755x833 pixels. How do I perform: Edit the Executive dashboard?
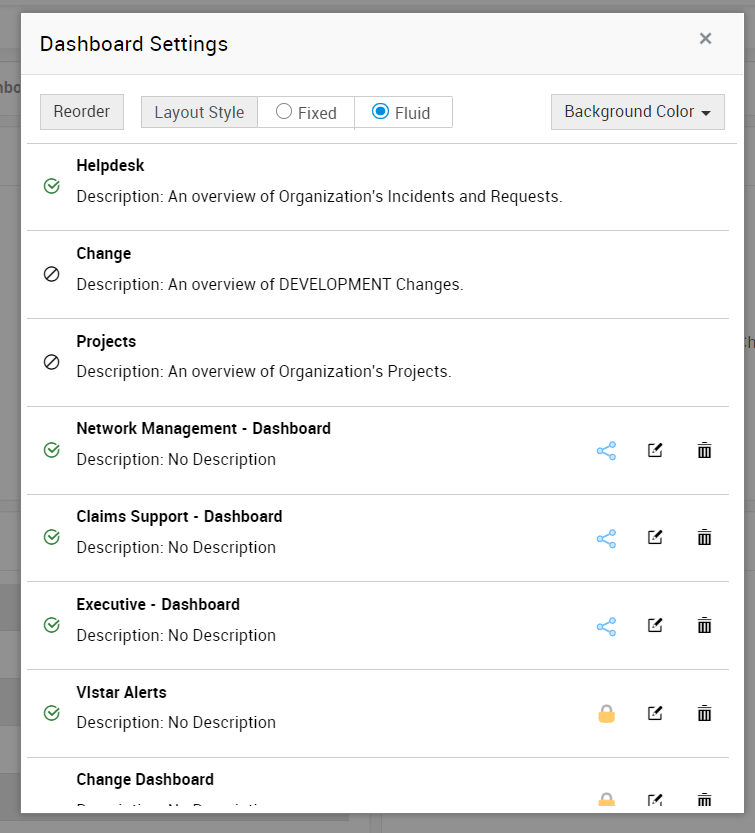pos(655,625)
